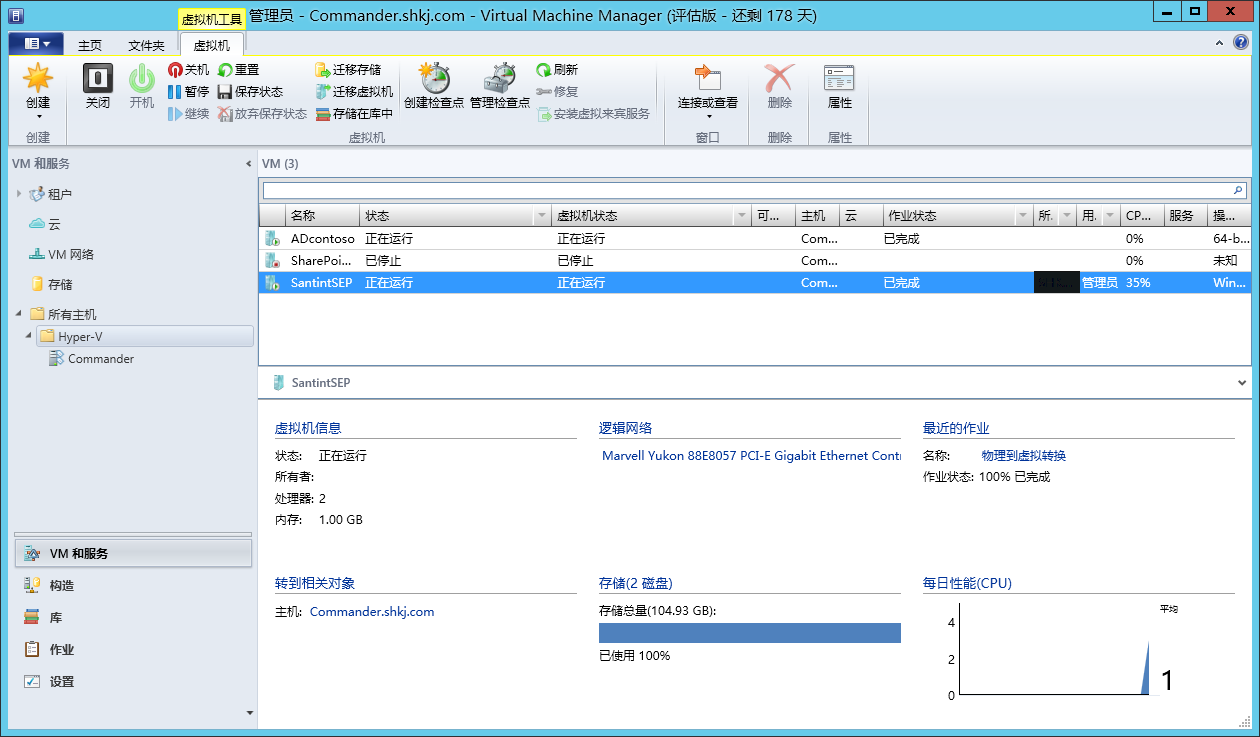Select the 虚拟机 ribbon tab
Viewport: 1260px width, 737px height.
coord(211,45)
